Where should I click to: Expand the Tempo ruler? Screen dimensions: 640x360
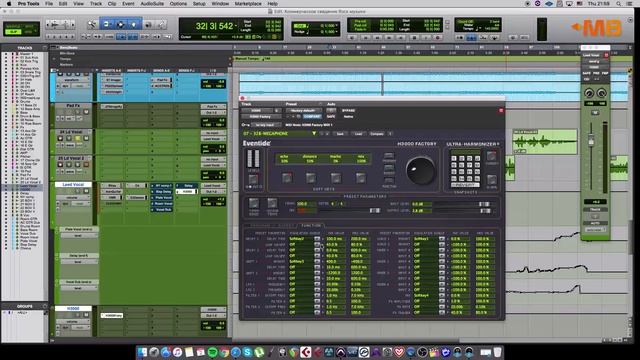coord(54,59)
